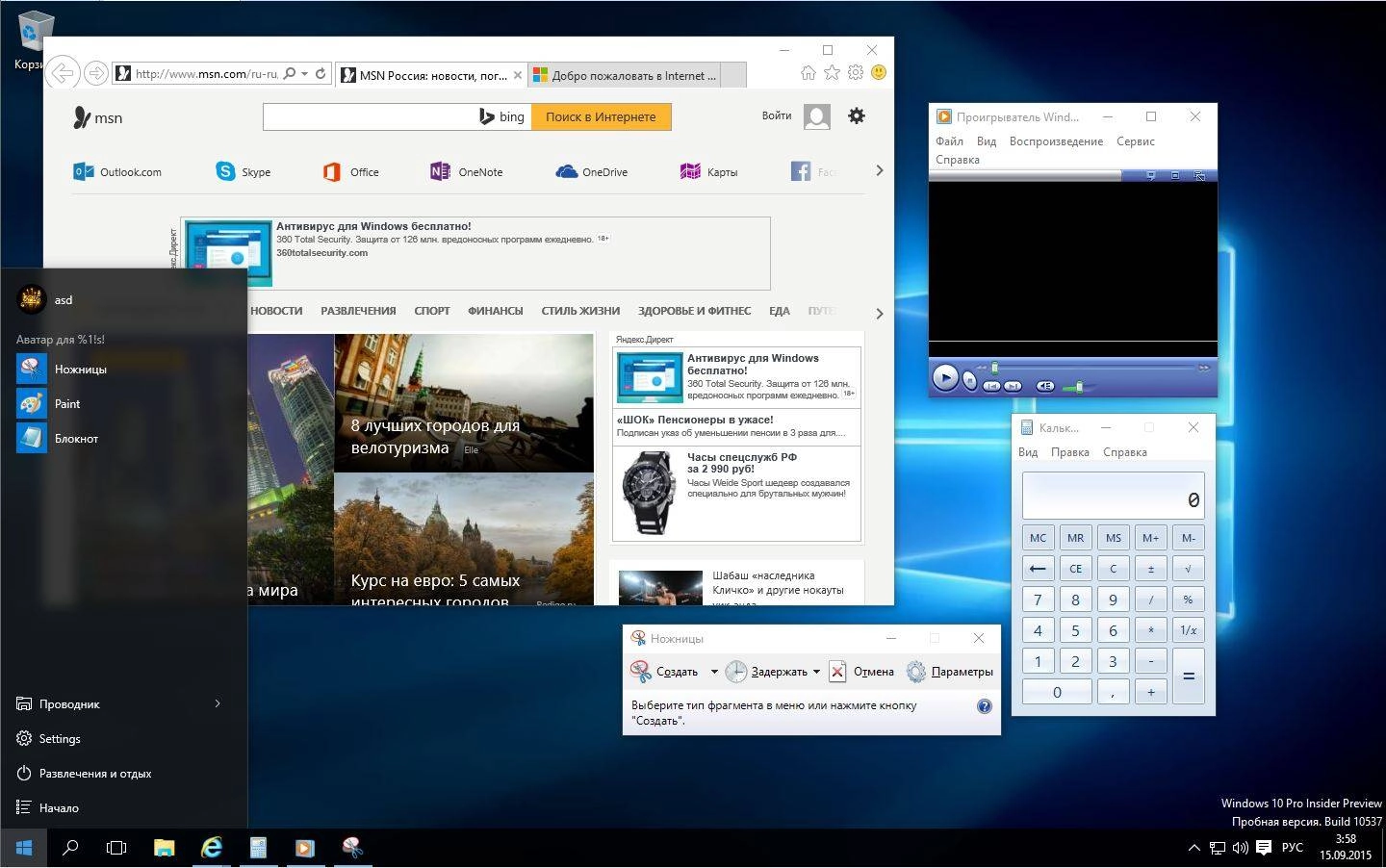1386x868 pixels.
Task: Click the Bing search input field on MSN
Action: point(370,116)
